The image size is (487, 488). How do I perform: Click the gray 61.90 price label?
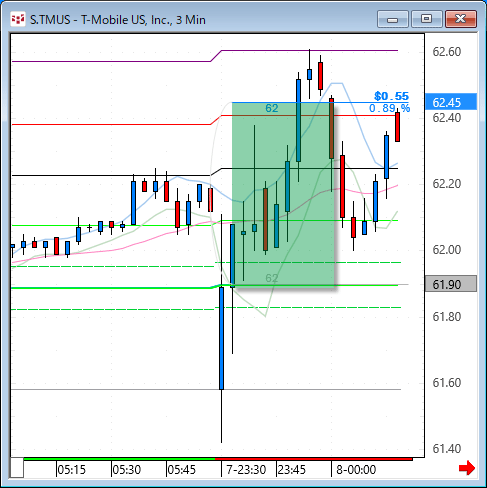click(451, 284)
